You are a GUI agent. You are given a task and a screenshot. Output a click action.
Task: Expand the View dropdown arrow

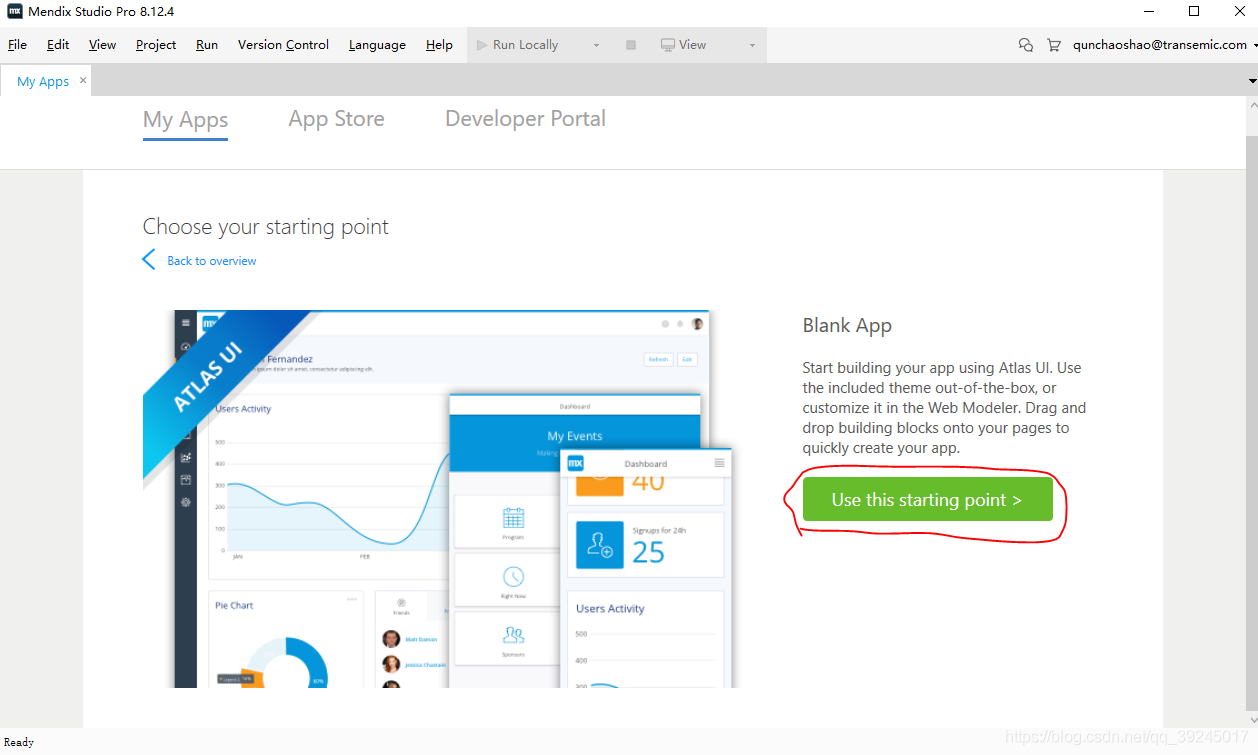[x=752, y=45]
